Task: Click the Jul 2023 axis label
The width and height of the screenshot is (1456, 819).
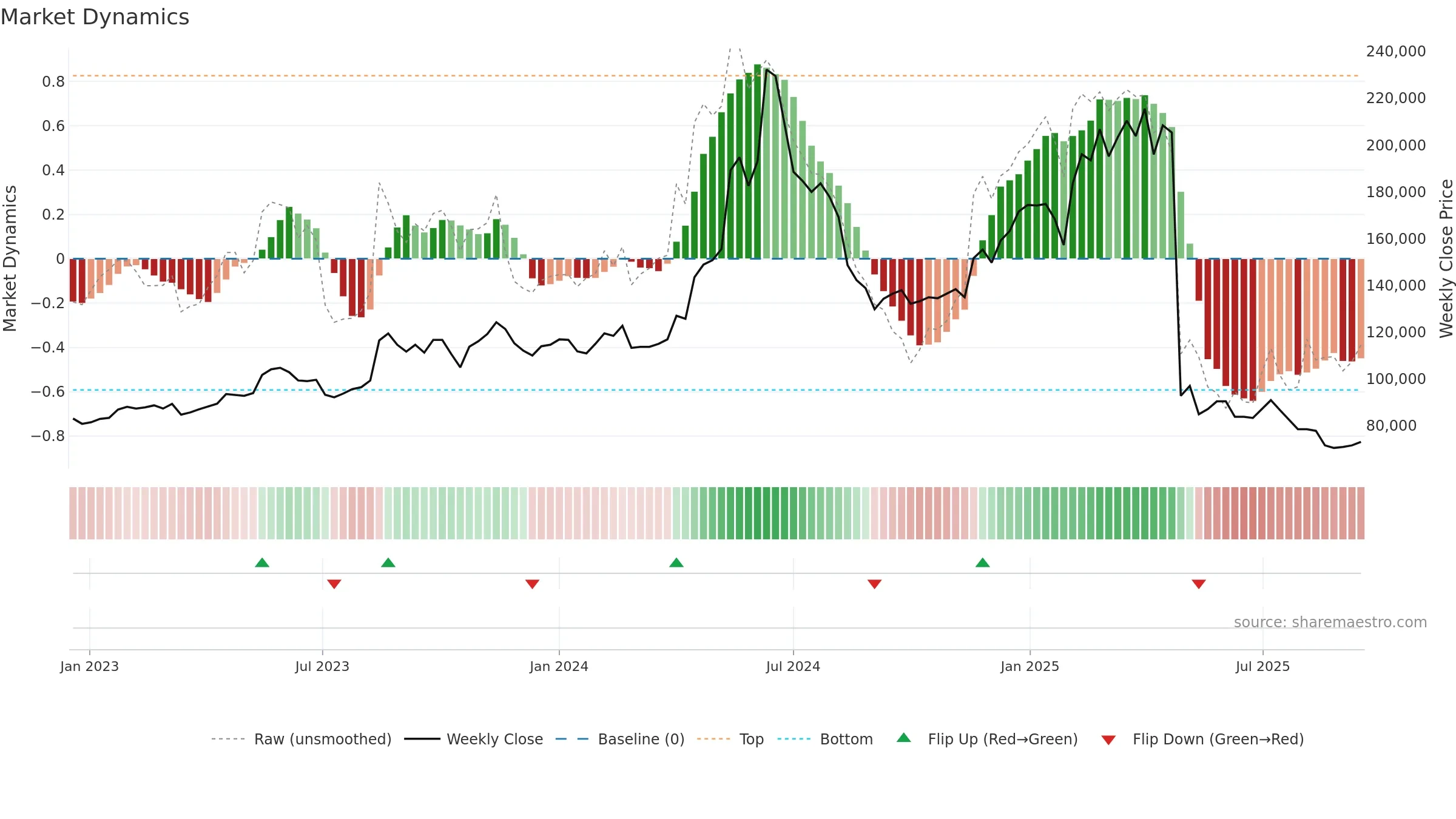Action: [322, 666]
